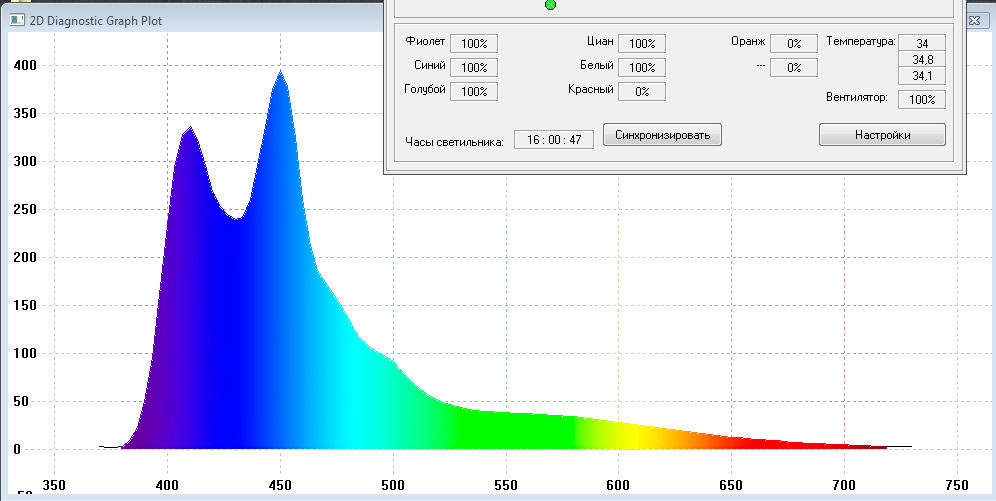Select the Фиолет 100% value field
The image size is (996, 501).
pyautogui.click(x=474, y=44)
